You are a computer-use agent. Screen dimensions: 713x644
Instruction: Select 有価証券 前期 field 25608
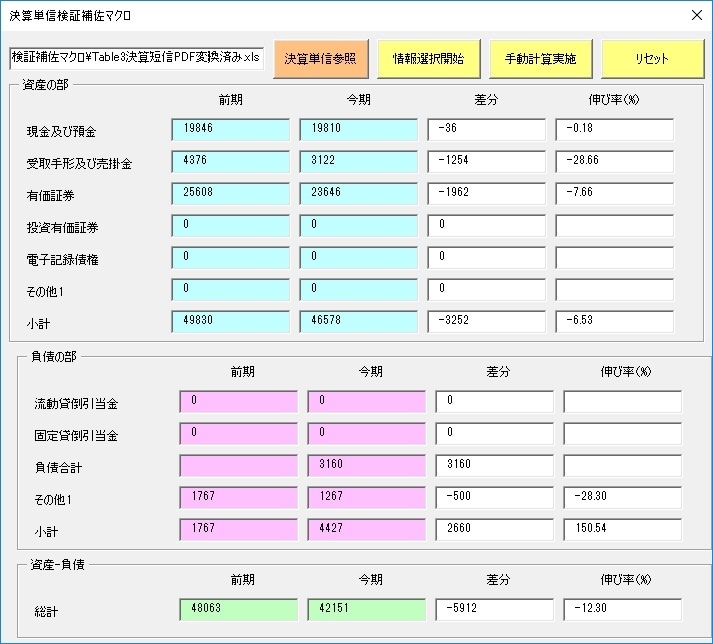pyautogui.click(x=231, y=194)
